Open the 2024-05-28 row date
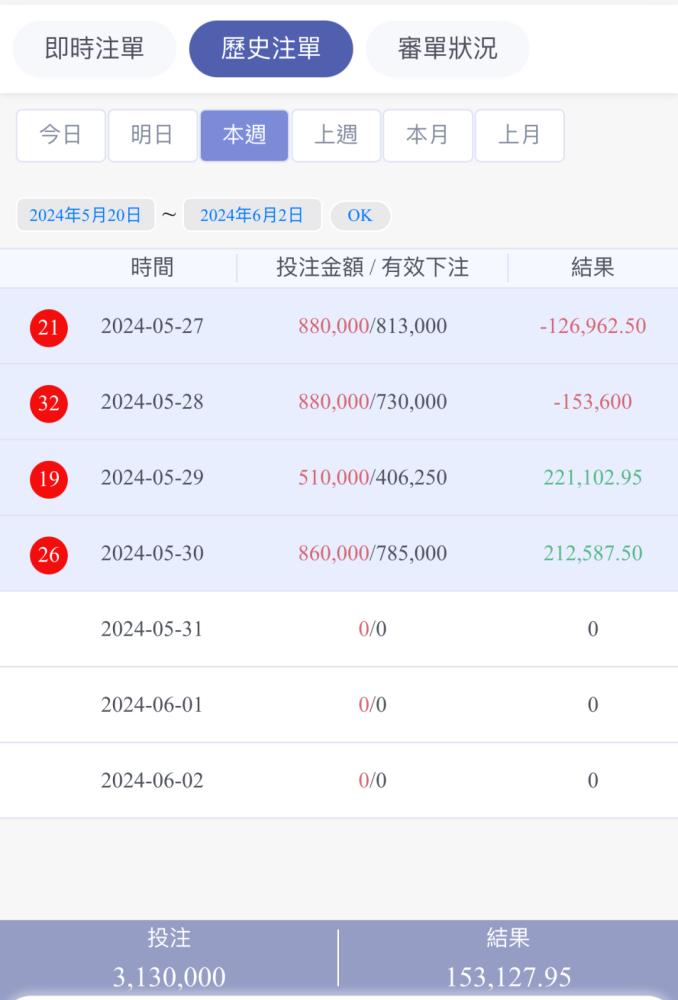678x1000 pixels. pyautogui.click(x=152, y=402)
